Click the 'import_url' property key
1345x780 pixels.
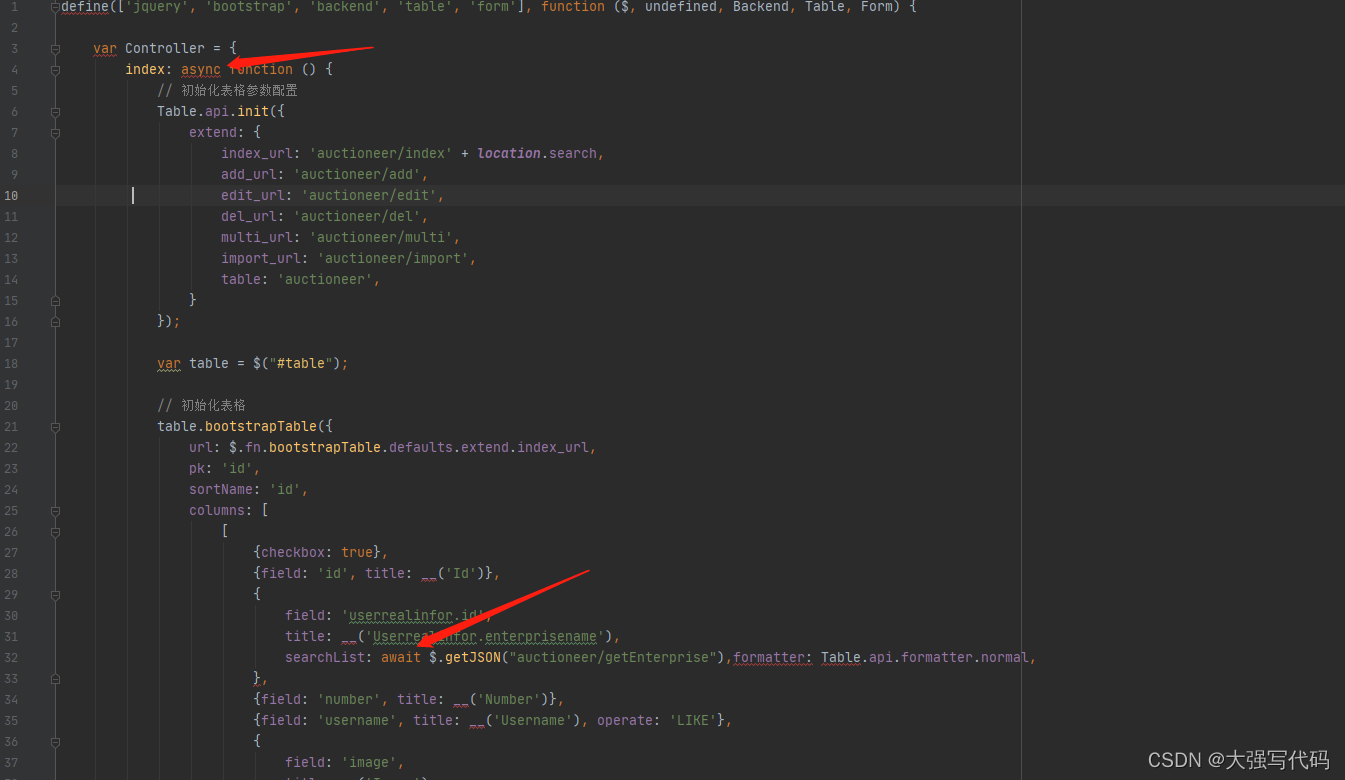pyautogui.click(x=261, y=258)
